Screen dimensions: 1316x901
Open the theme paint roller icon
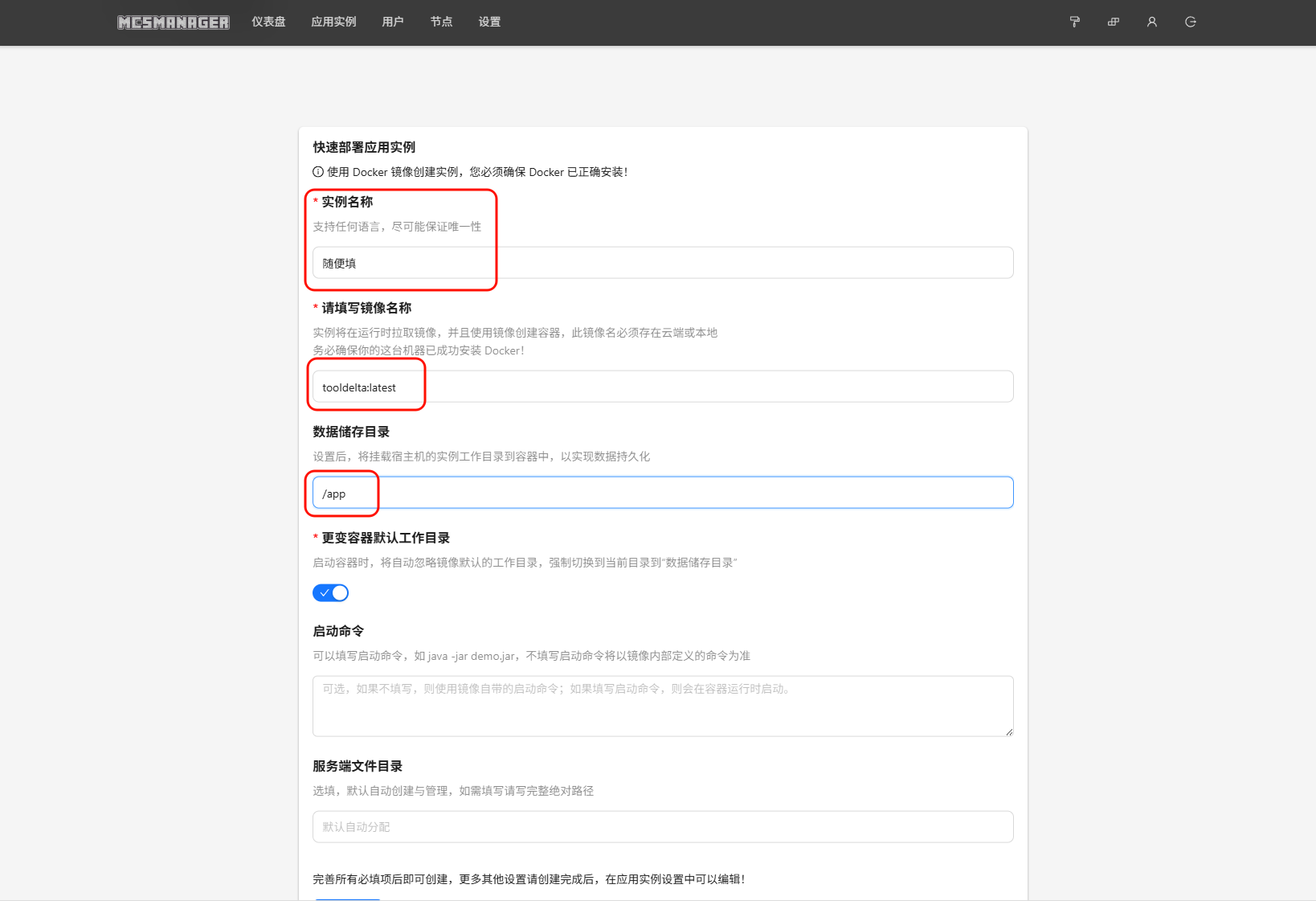tap(1074, 23)
